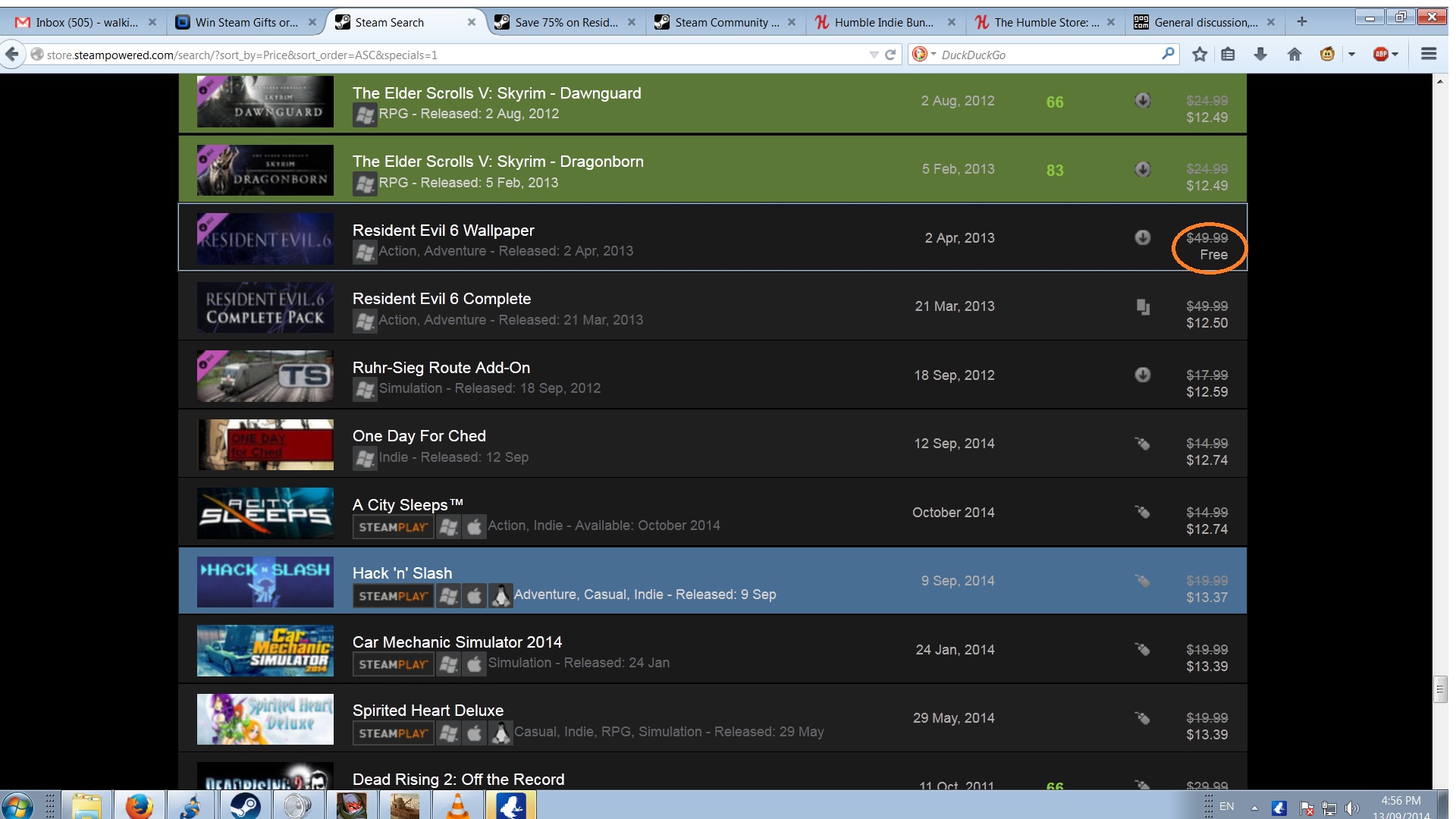Bookmark this page with the star icon
Viewport: 1456px width, 819px height.
1200,54
